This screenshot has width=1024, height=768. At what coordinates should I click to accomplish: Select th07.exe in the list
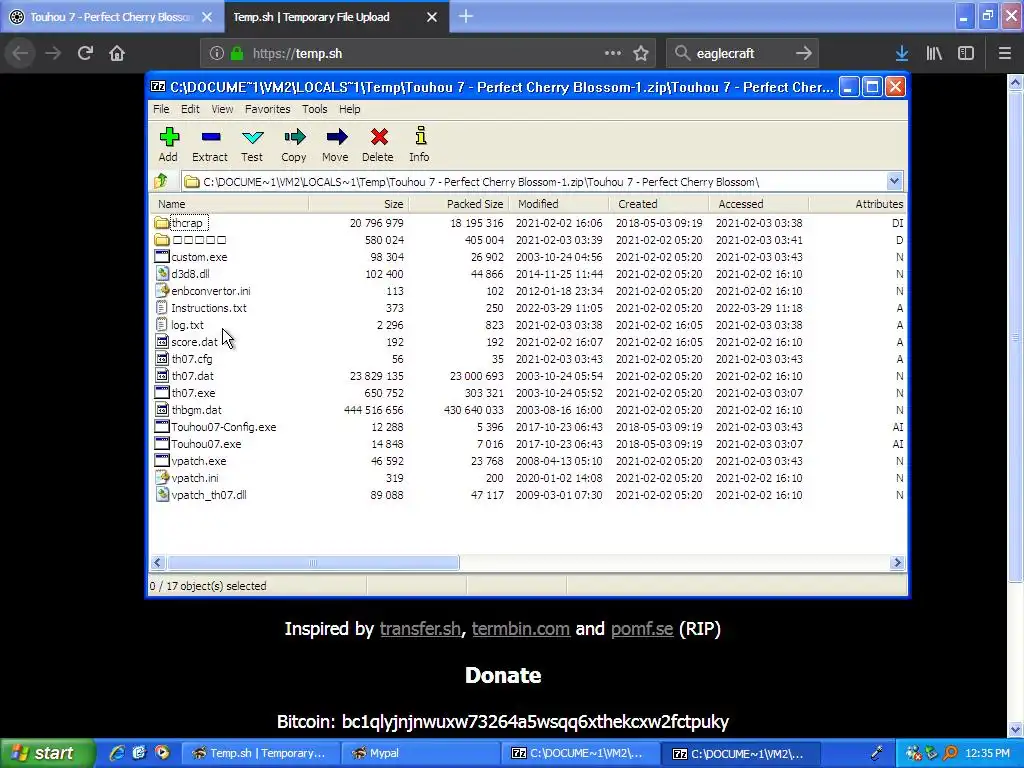(193, 392)
